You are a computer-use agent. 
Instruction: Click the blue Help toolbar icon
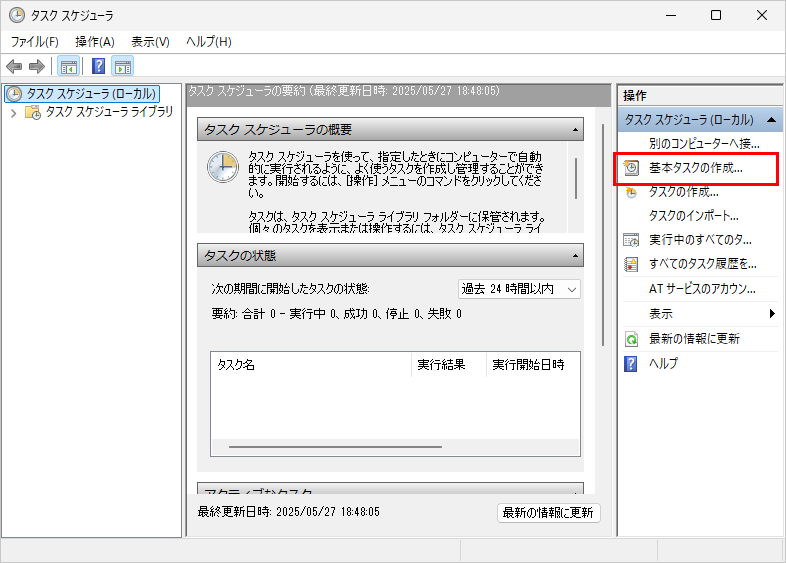pos(98,67)
